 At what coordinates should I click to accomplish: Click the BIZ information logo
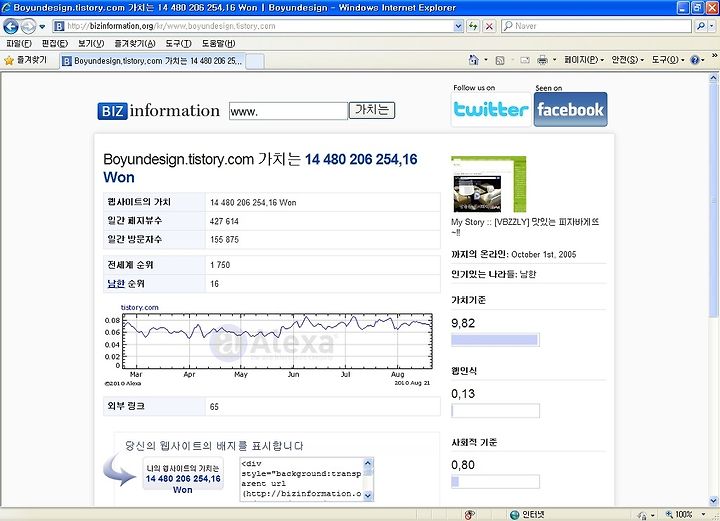158,111
